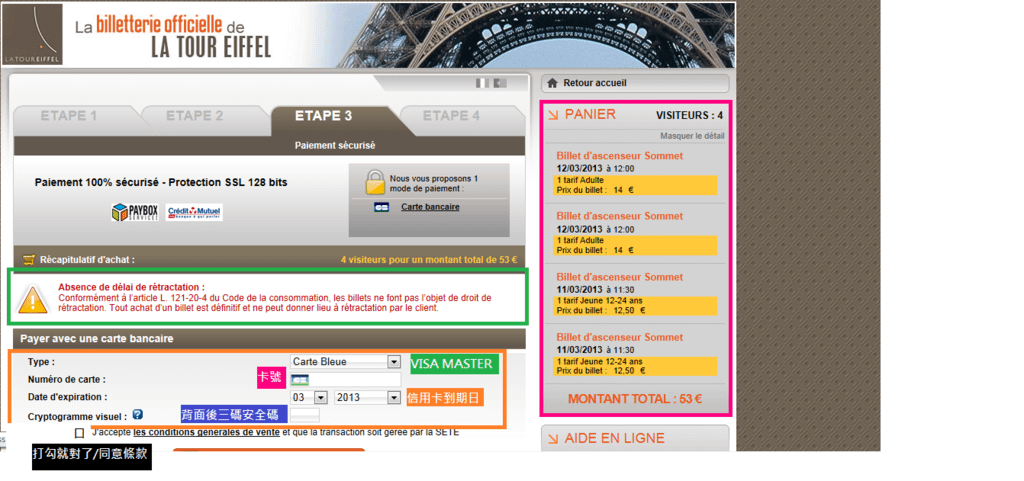This screenshot has width=1024, height=481.
Task: Click the home icon beside Retour accueil
Action: [x=552, y=83]
